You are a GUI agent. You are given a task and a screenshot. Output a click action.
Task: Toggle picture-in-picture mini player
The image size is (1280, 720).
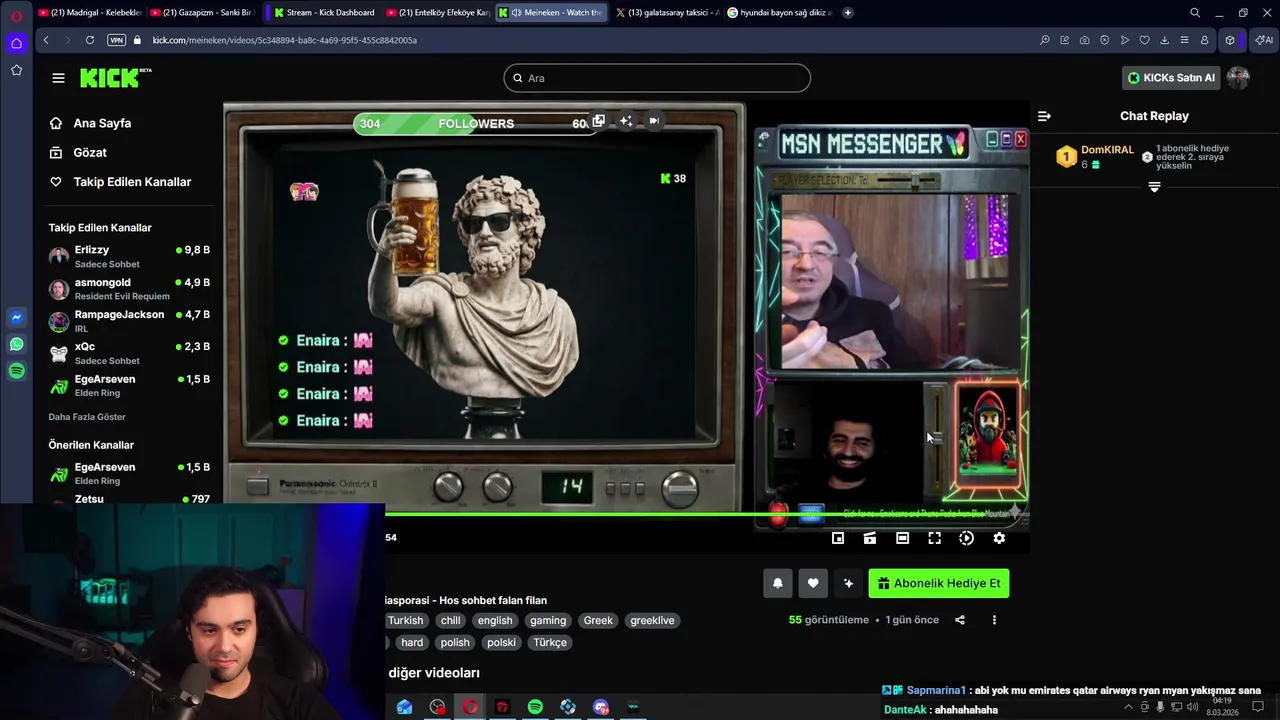(838, 538)
